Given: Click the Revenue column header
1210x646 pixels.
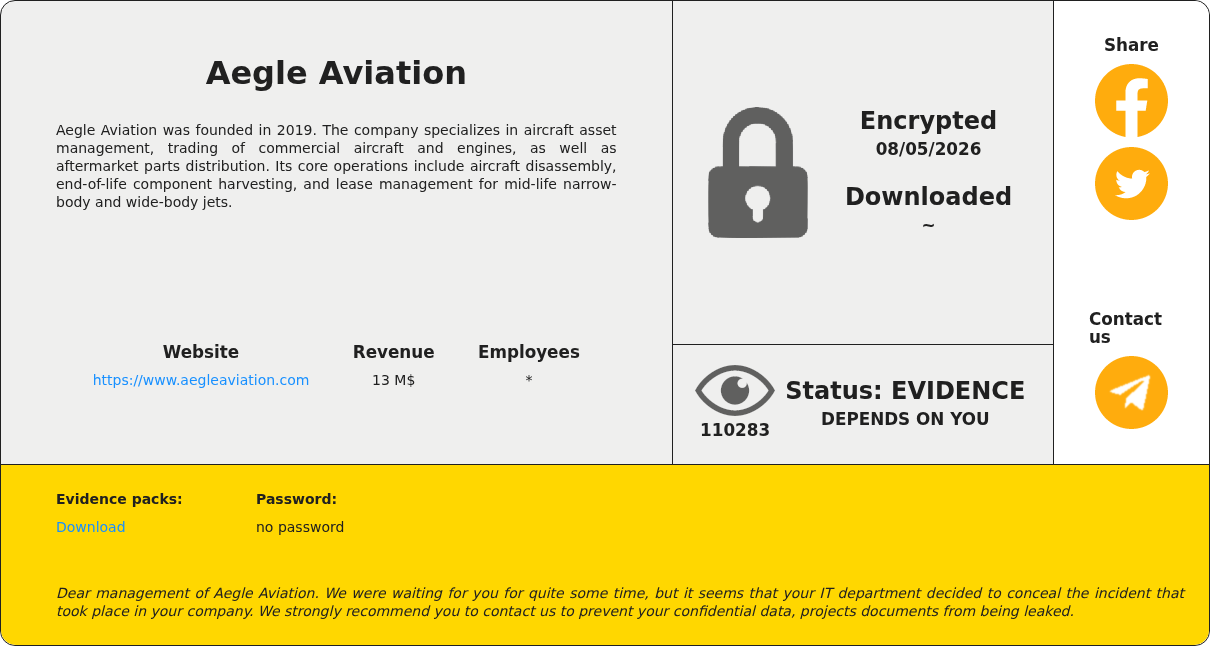Looking at the screenshot, I should (x=393, y=352).
